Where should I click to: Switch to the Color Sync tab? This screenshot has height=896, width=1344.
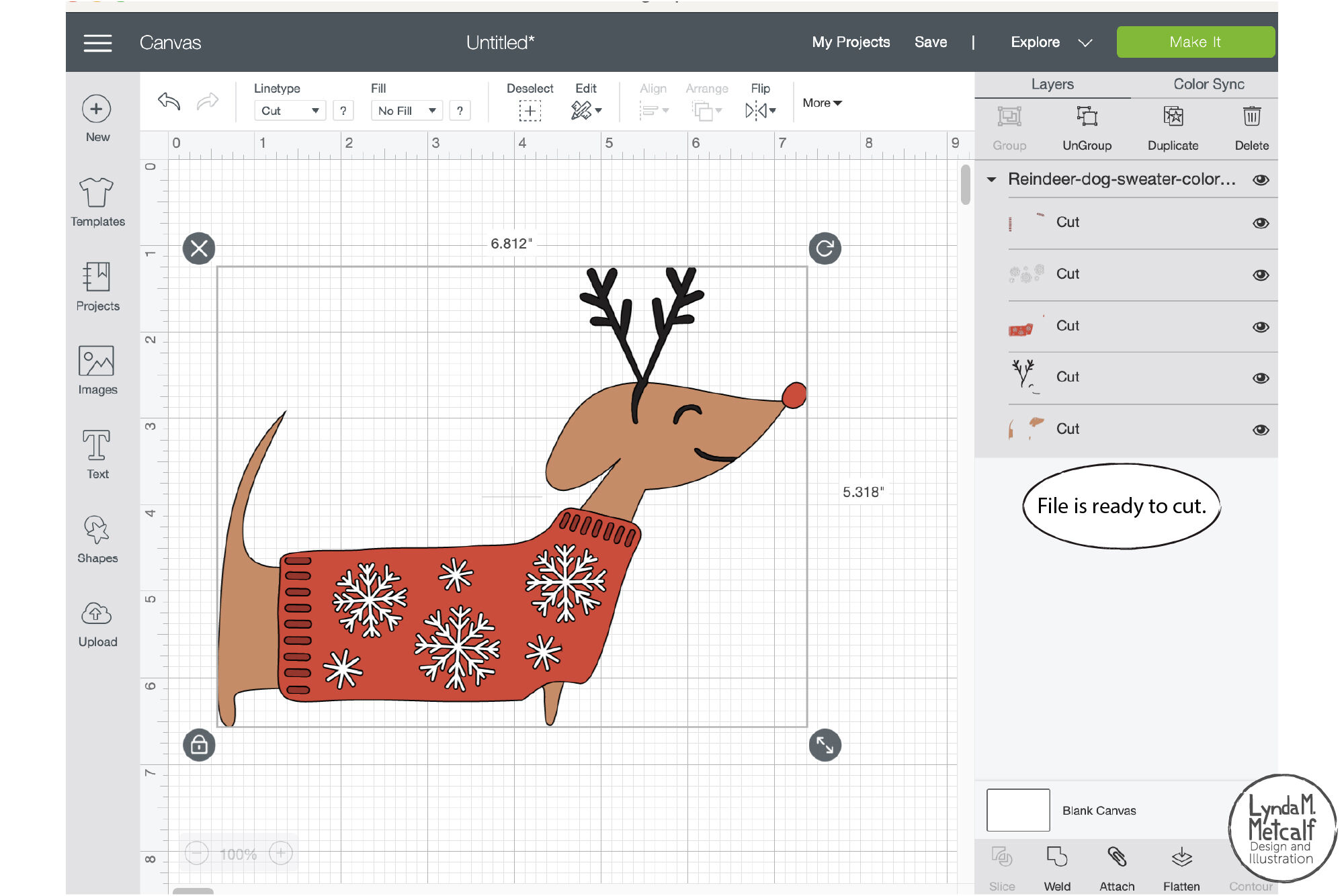point(1208,83)
